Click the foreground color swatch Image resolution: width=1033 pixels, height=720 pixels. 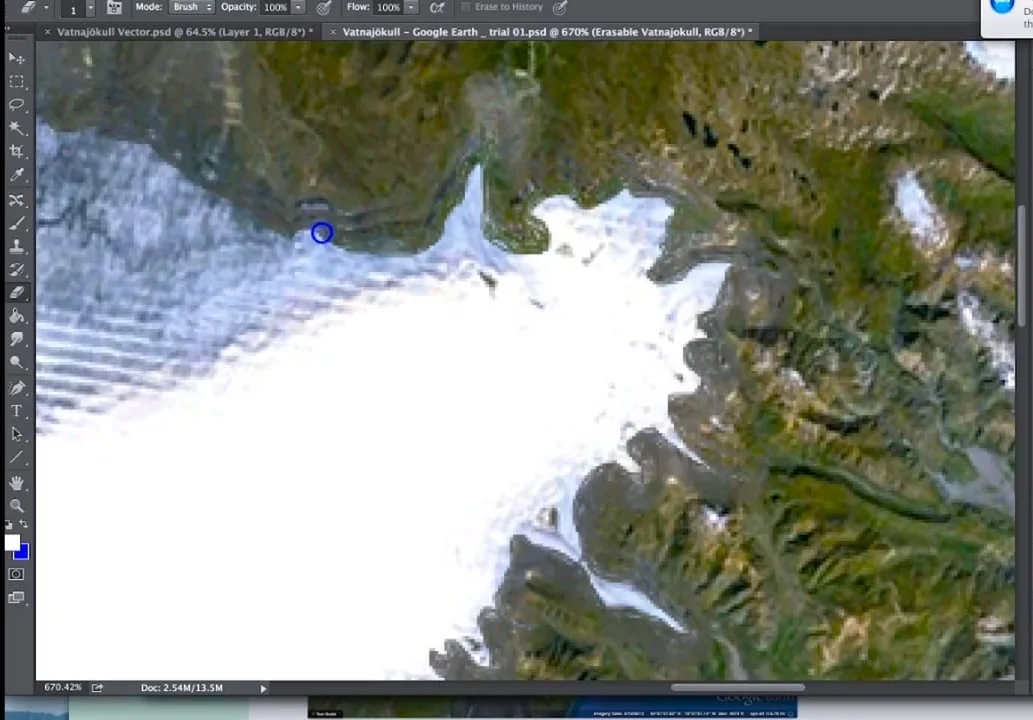[14, 544]
